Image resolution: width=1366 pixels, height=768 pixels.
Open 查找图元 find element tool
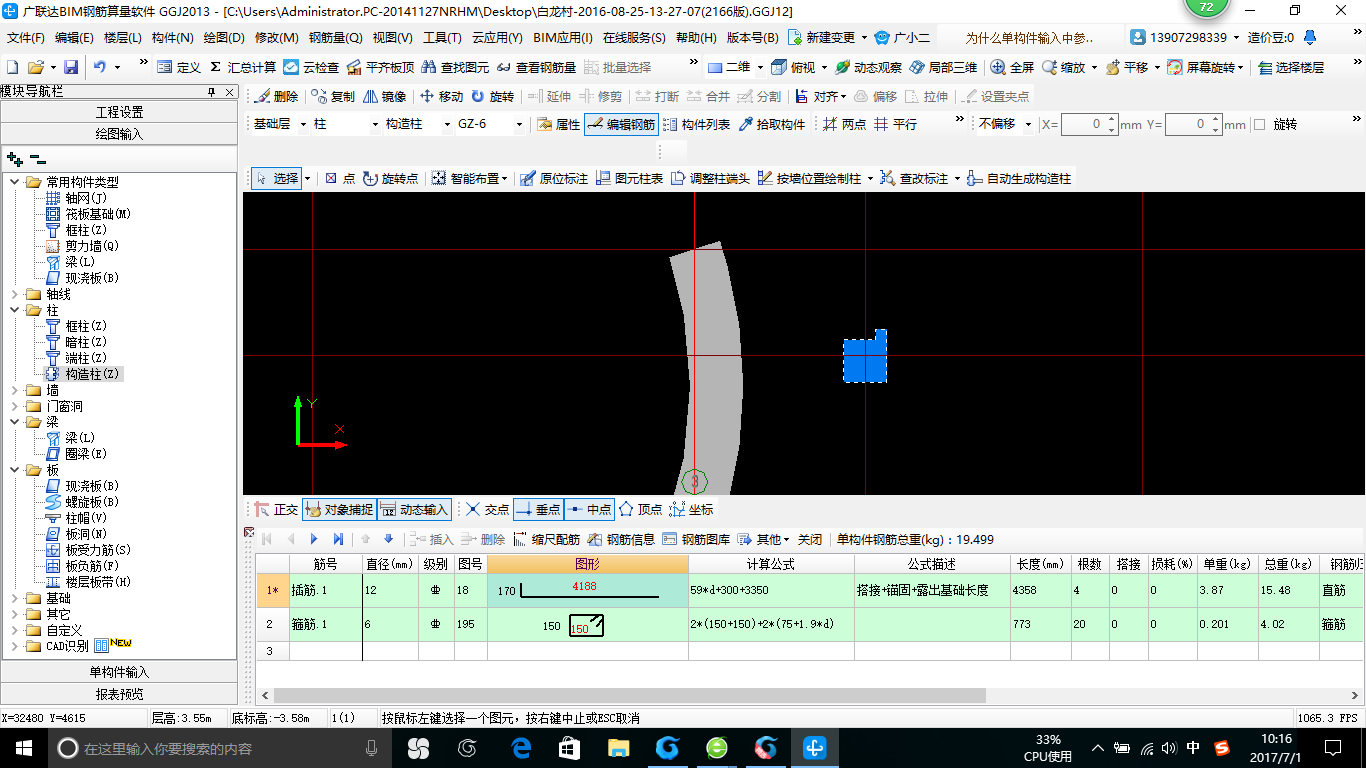pos(455,67)
